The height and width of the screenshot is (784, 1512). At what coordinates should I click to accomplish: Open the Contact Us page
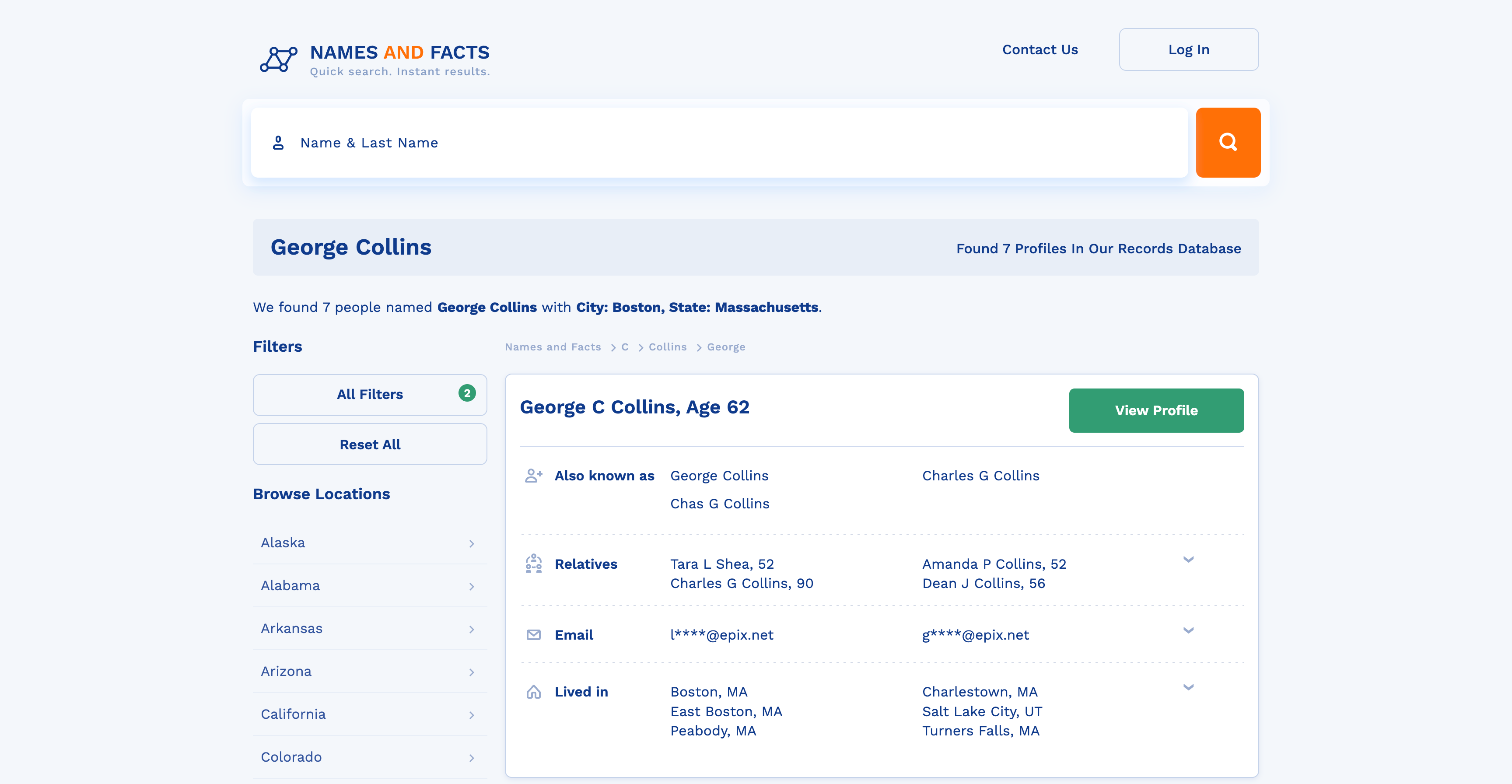pos(1040,50)
